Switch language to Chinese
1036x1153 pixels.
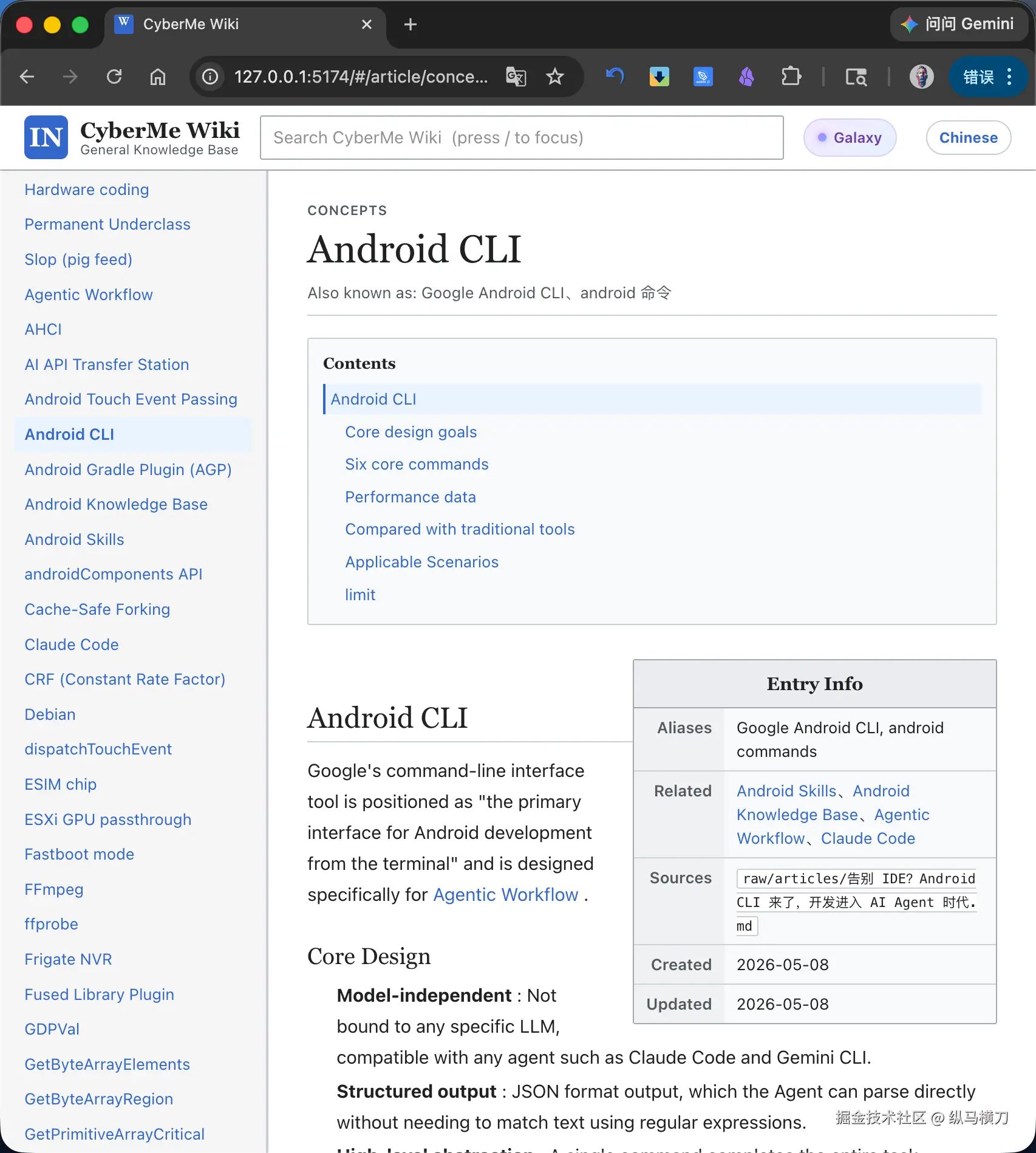pos(969,138)
